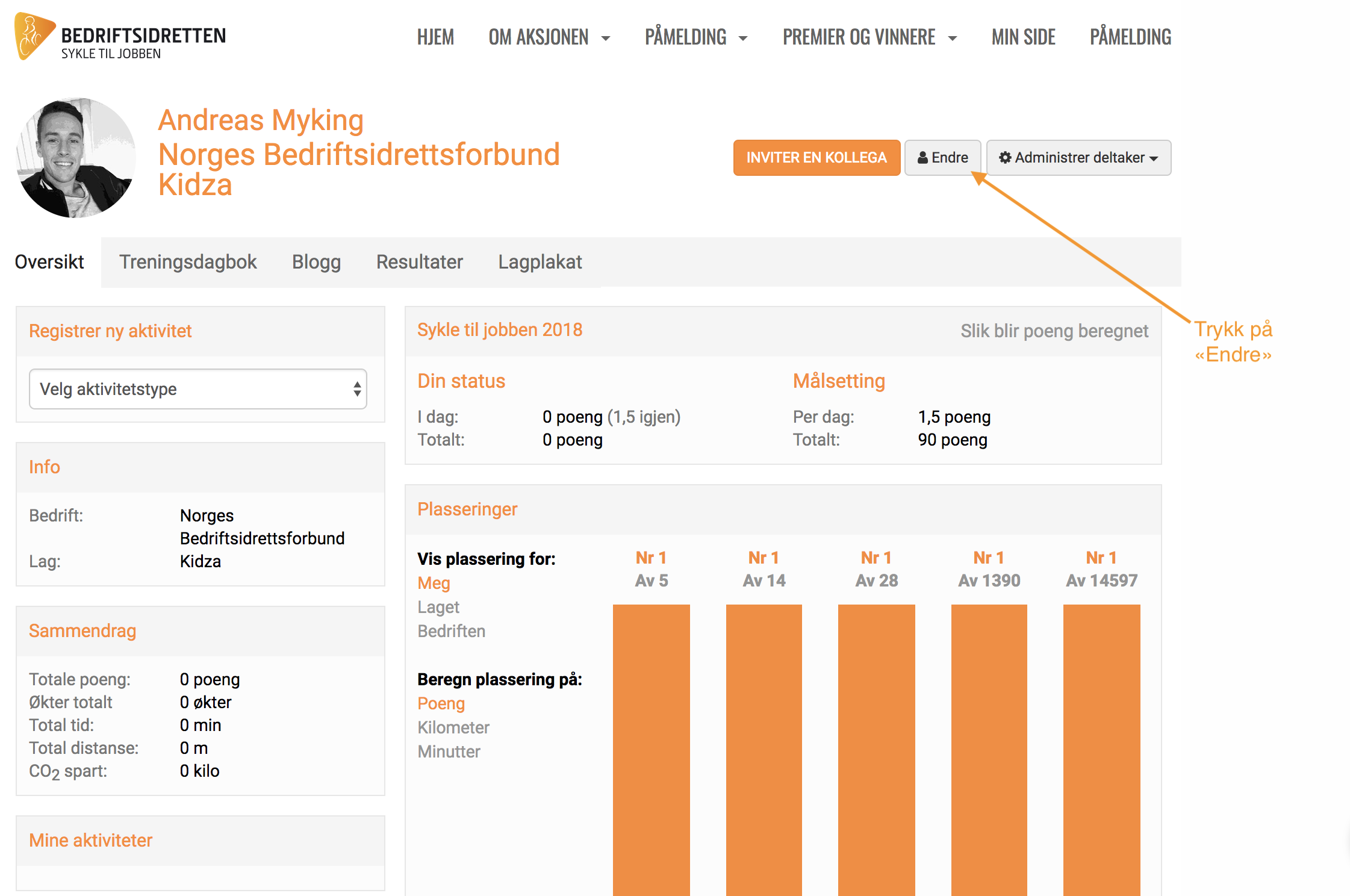
Task: Calculate placement by Minutter
Action: click(449, 751)
